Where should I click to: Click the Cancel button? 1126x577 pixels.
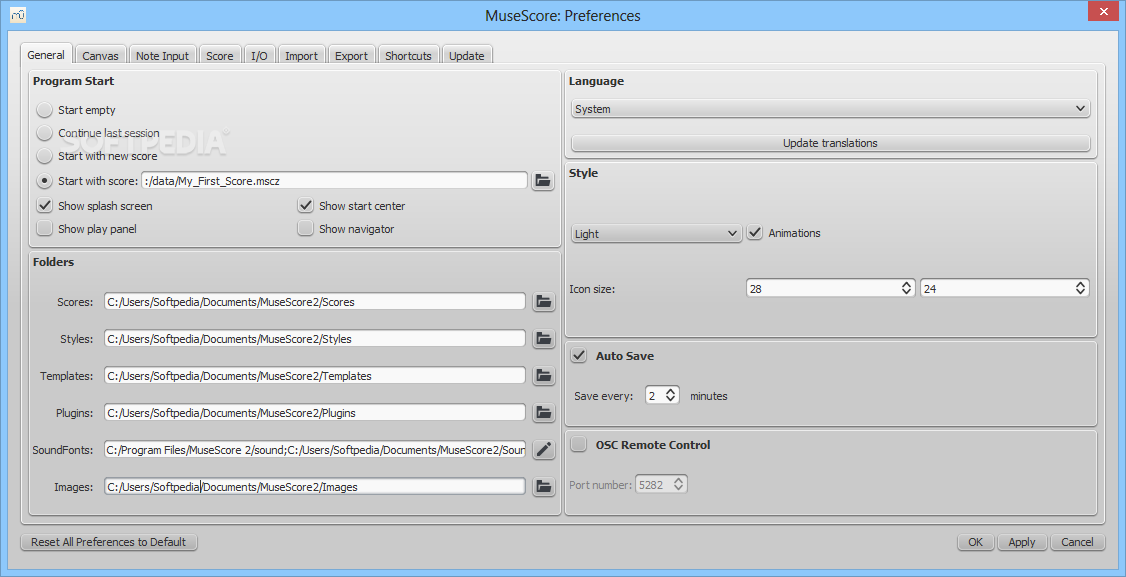pos(1077,542)
